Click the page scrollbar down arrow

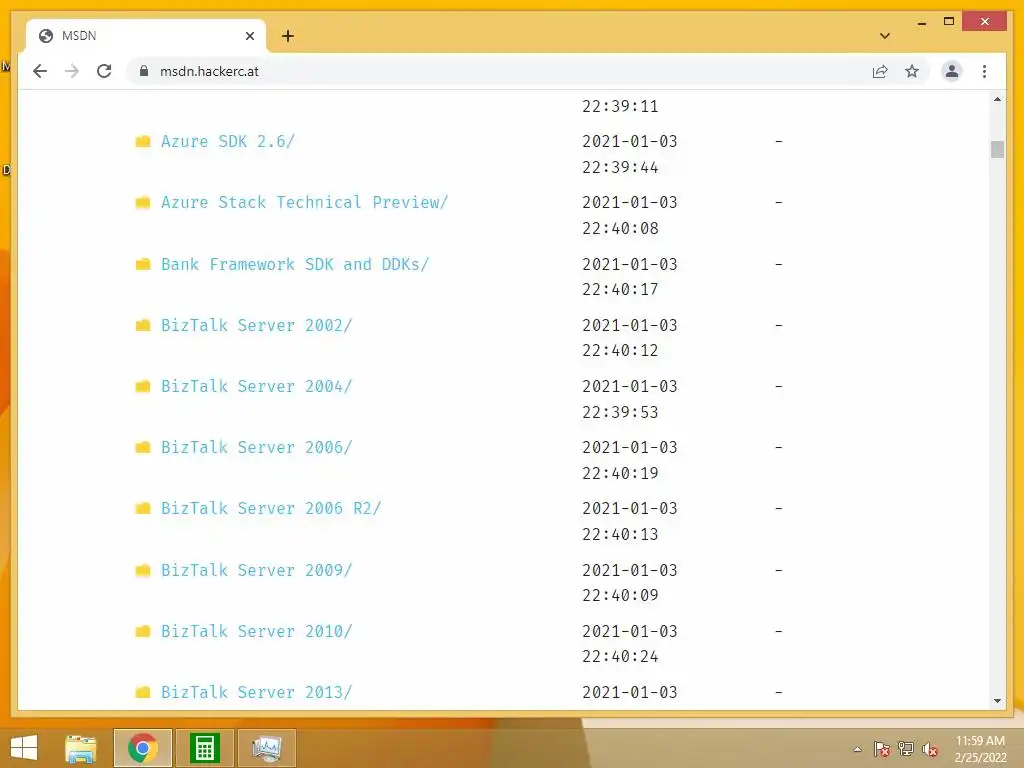click(997, 701)
